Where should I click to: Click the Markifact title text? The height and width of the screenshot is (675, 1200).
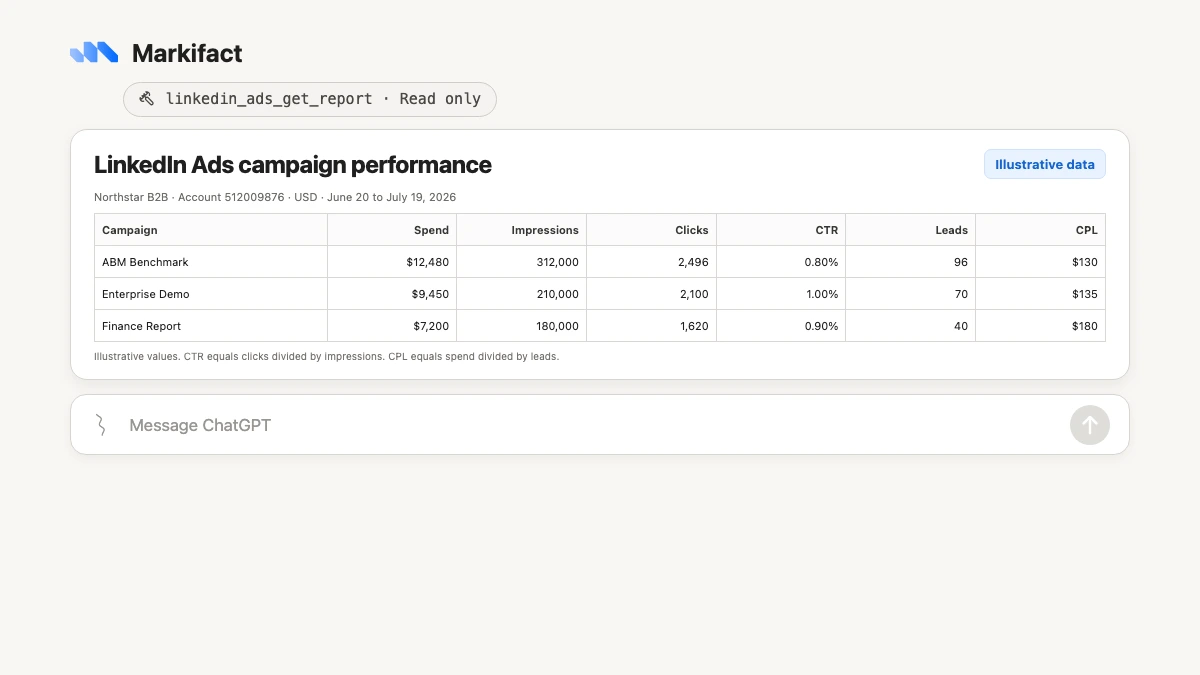pos(187,53)
